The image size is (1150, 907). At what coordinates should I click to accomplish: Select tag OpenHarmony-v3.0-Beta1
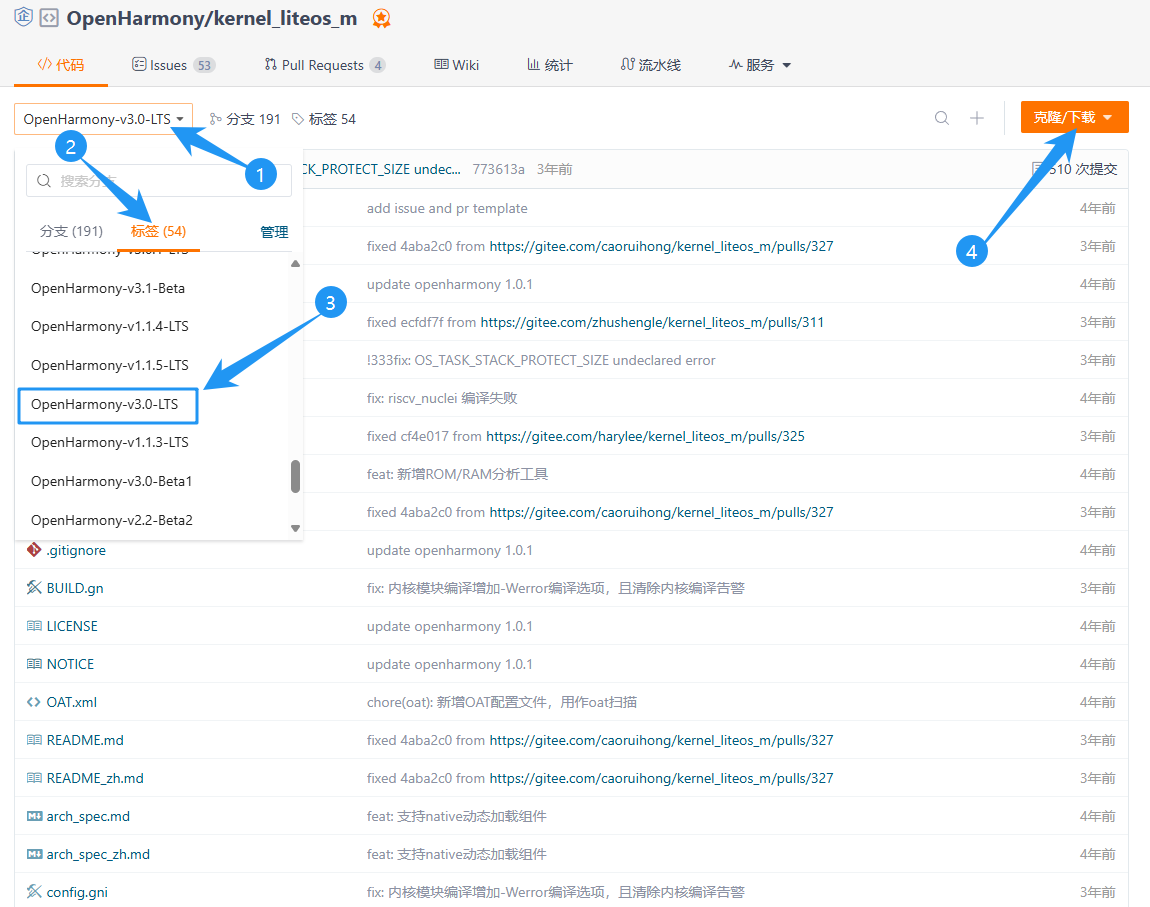(111, 481)
